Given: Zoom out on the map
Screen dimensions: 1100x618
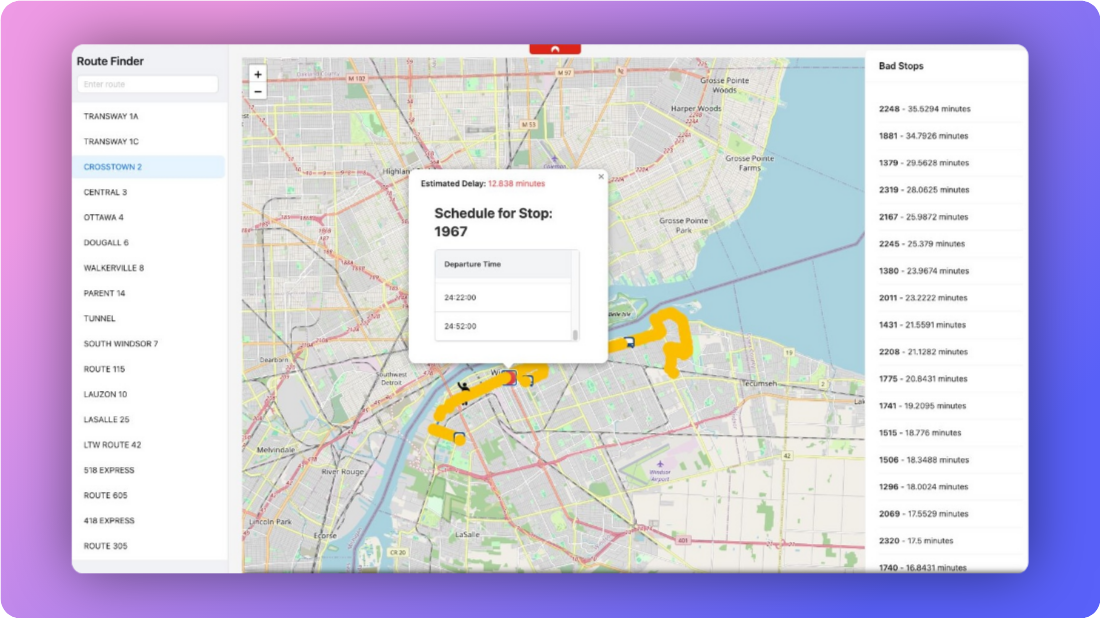Looking at the screenshot, I should (258, 91).
